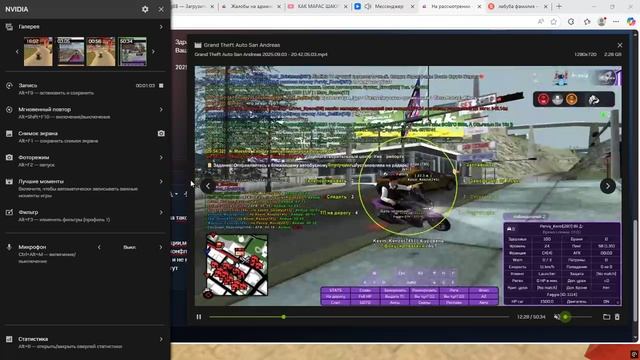
Task: Seek using the video progress bar handle
Action: click(283, 317)
